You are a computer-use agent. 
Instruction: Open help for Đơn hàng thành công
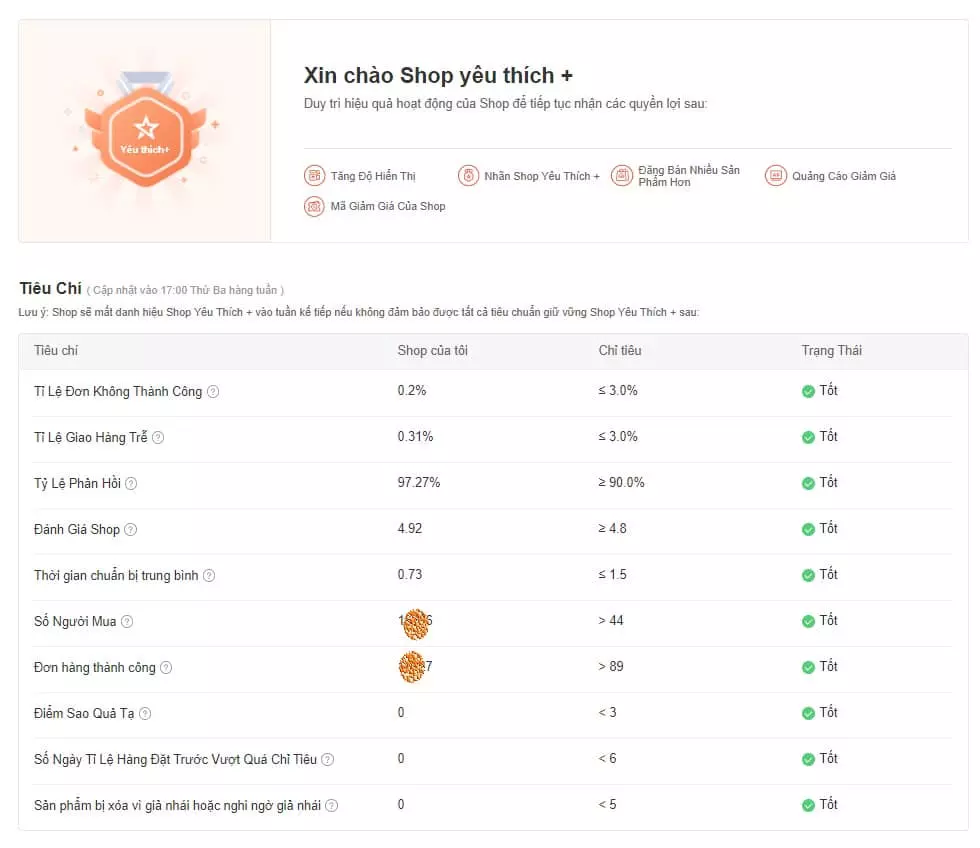(166, 668)
